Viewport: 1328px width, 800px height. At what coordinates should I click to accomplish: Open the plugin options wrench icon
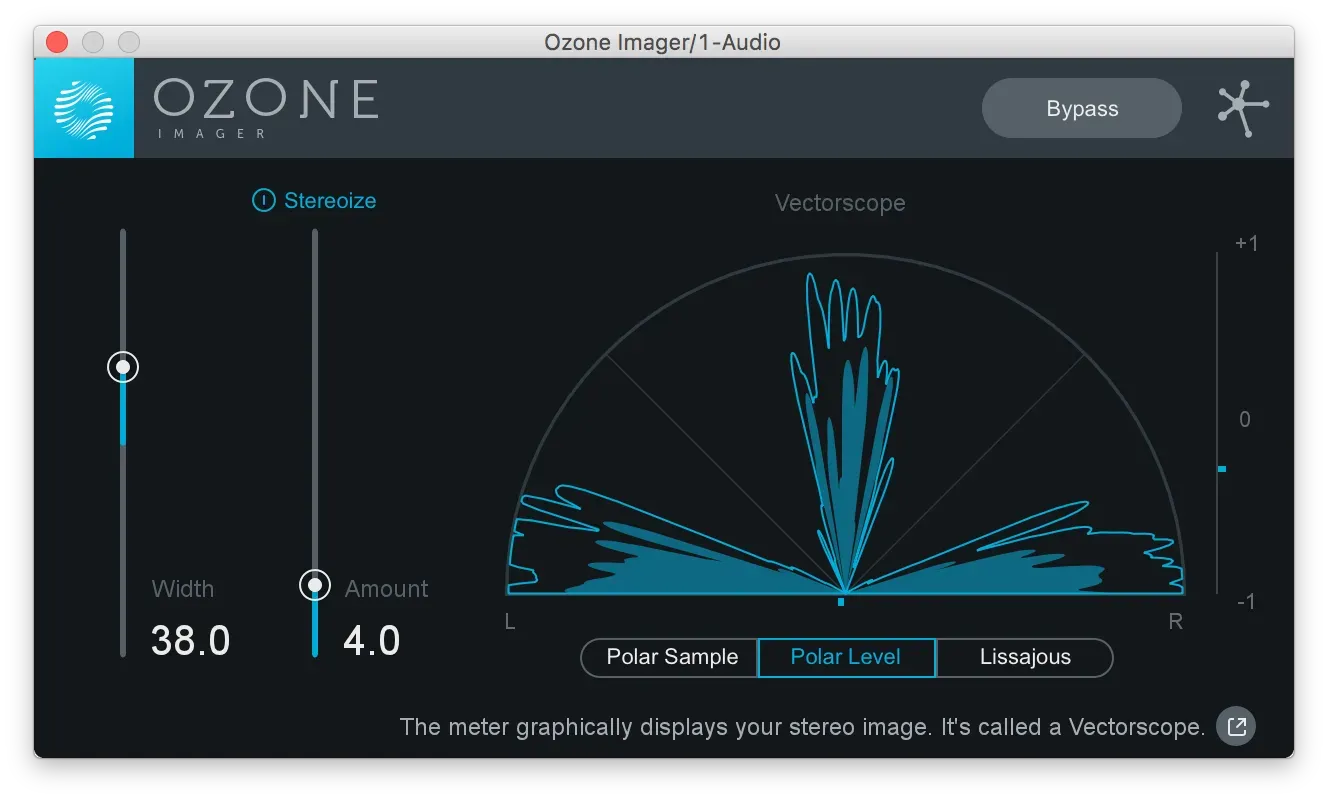(1240, 107)
